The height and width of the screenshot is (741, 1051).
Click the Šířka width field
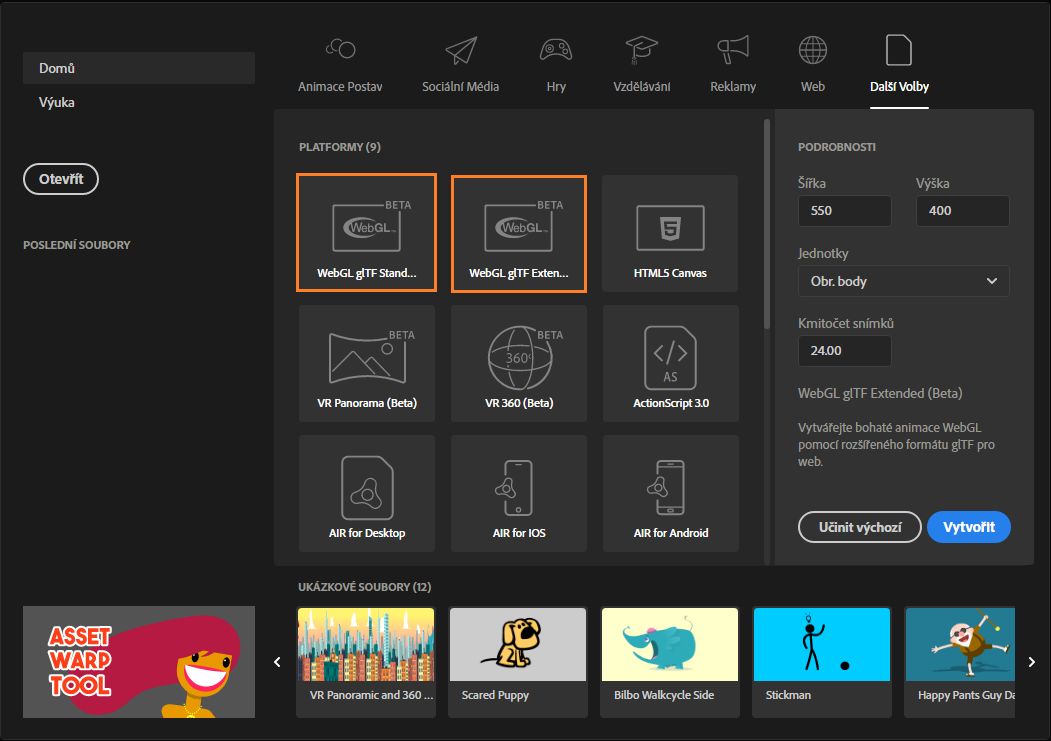click(x=845, y=210)
